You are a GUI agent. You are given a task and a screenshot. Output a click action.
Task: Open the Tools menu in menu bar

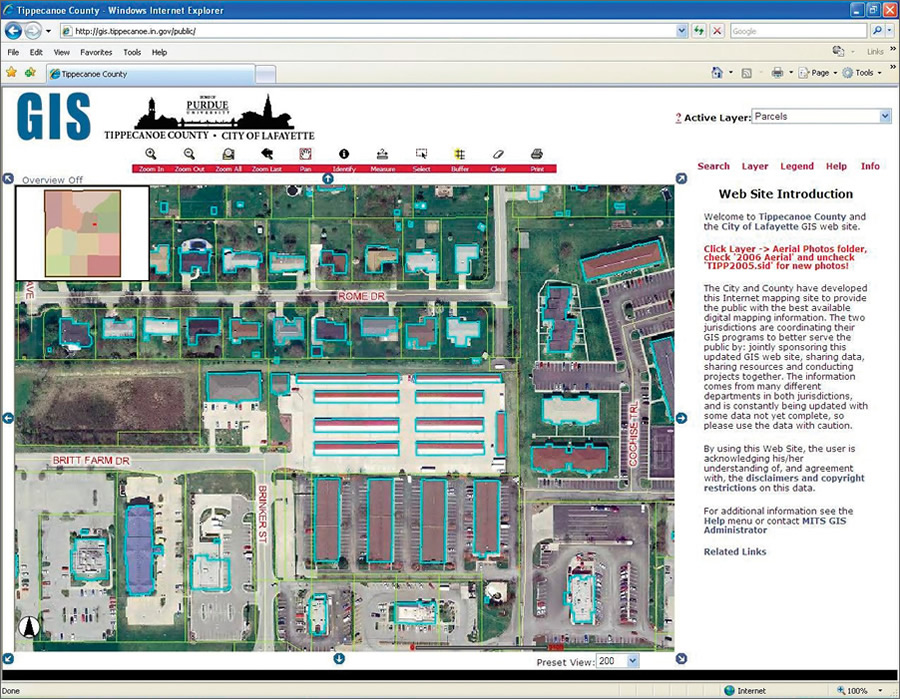pyautogui.click(x=132, y=52)
